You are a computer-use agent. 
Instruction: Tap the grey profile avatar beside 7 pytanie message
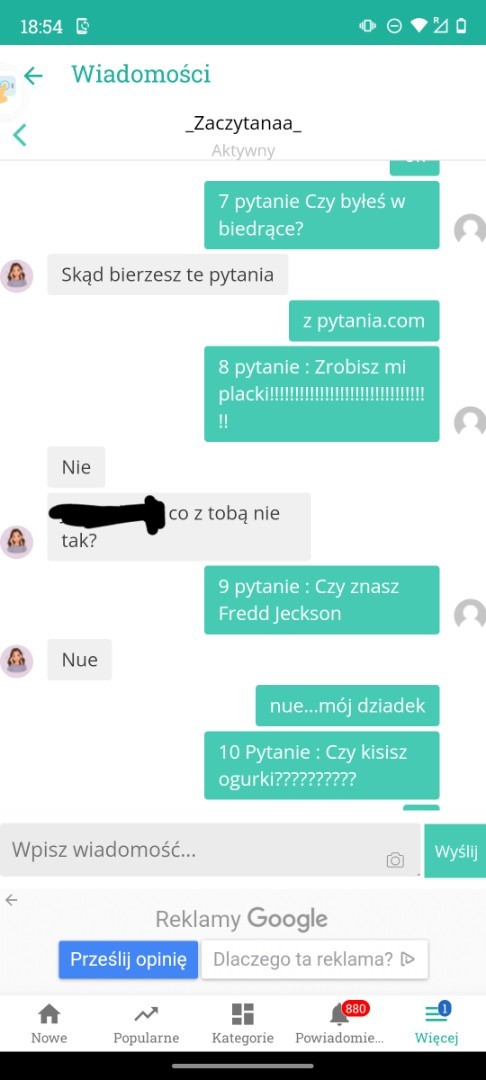pyautogui.click(x=470, y=230)
